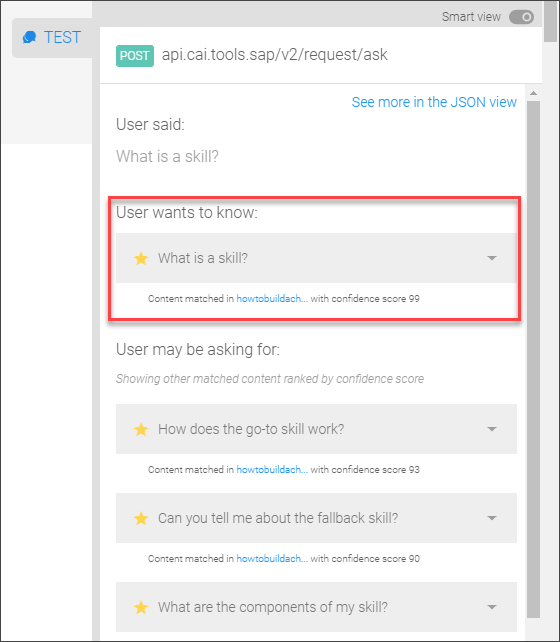
Task: Expand the 'What is a skill?' arrow
Action: click(492, 258)
